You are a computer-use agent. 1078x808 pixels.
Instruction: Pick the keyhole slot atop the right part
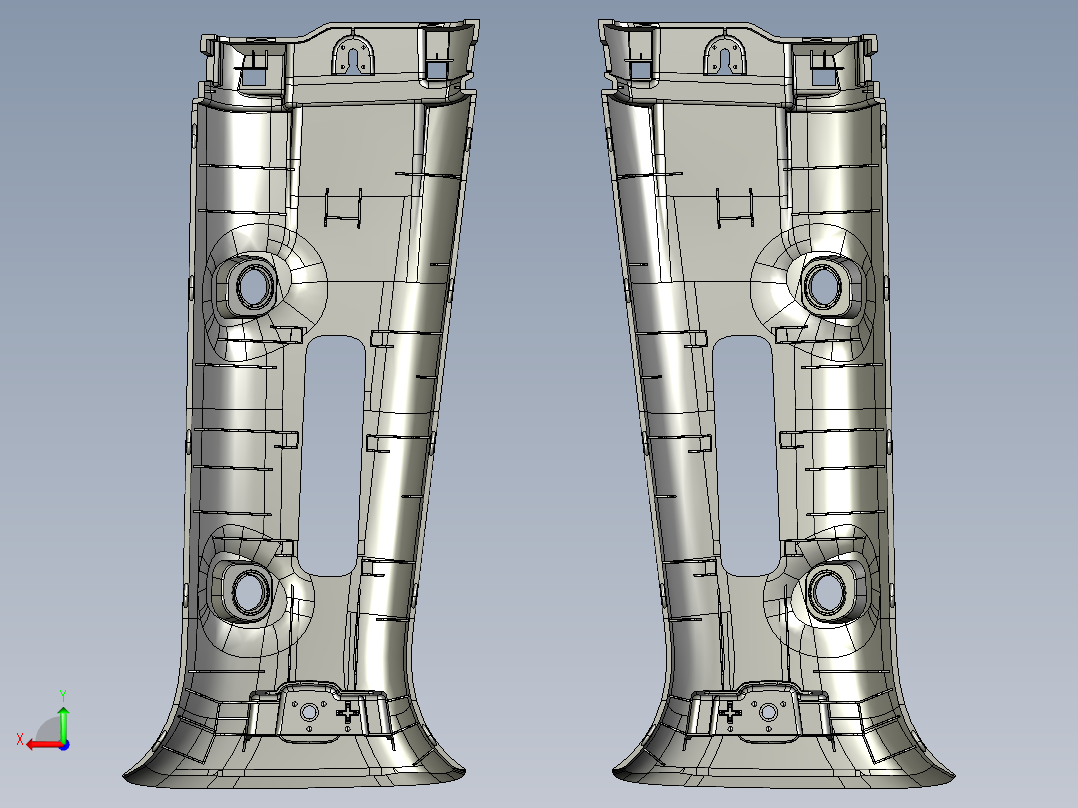coord(725,61)
